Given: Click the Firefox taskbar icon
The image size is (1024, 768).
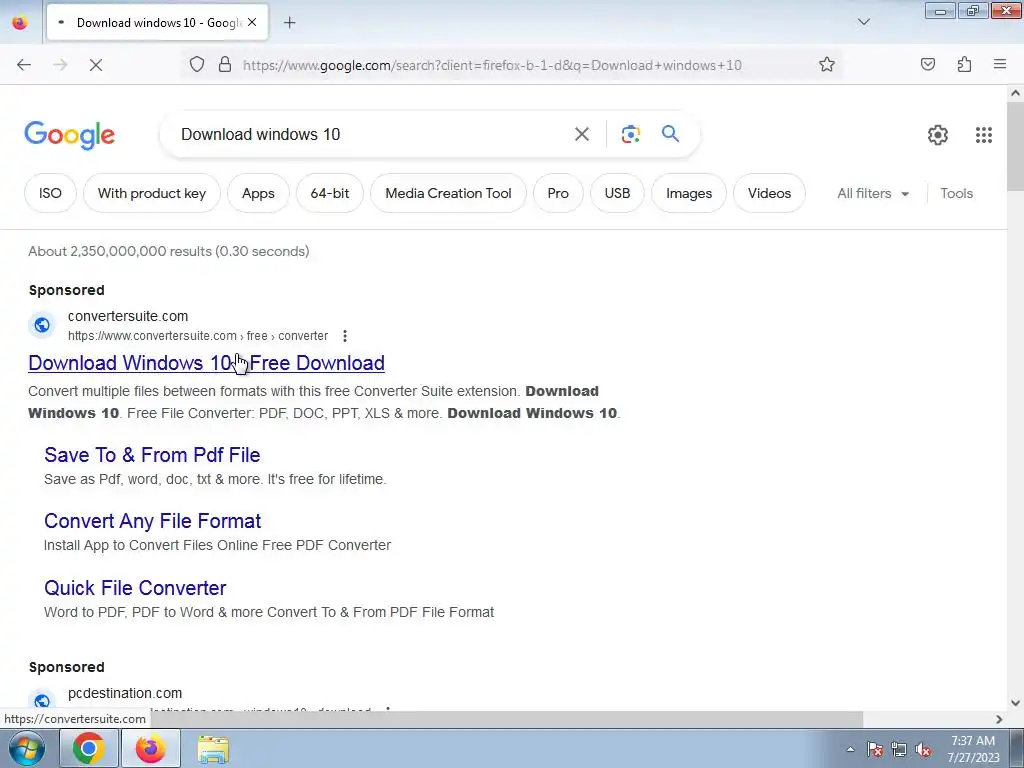Looking at the screenshot, I should pyautogui.click(x=150, y=748).
